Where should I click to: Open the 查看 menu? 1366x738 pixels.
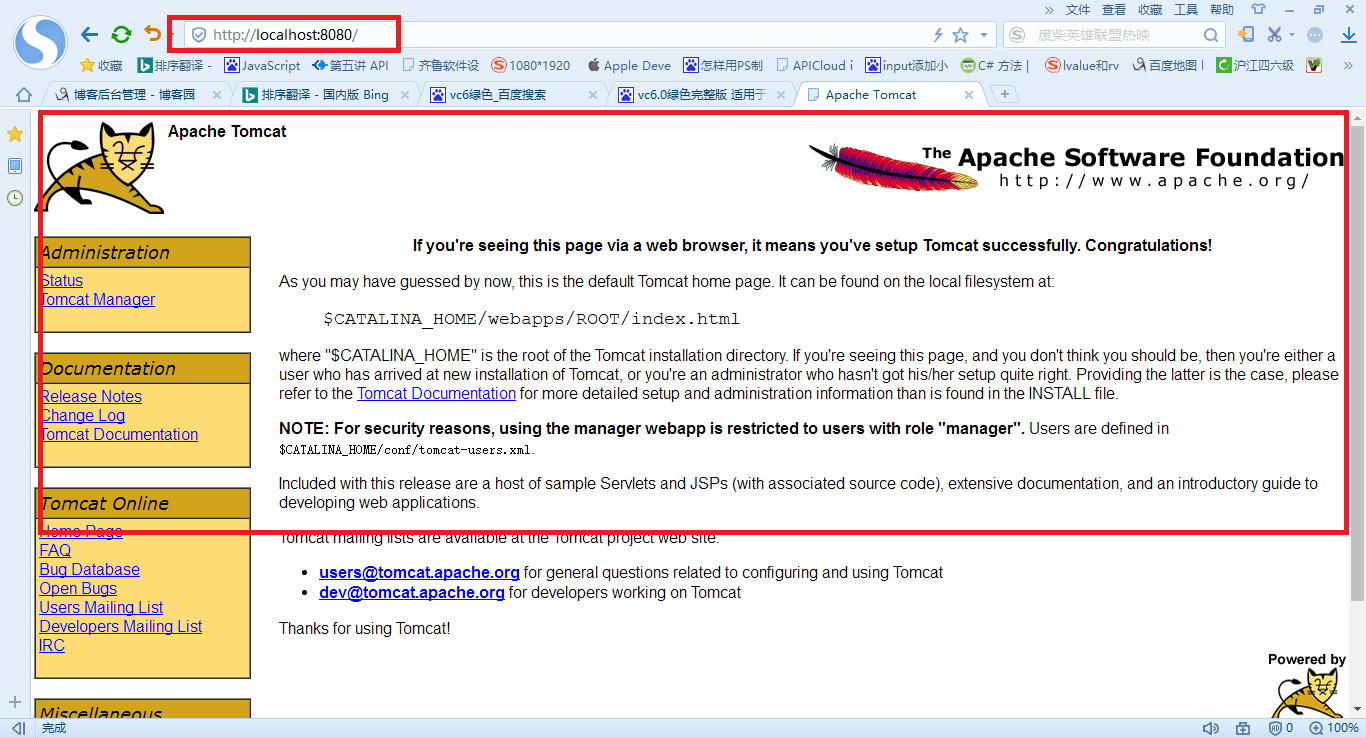point(1114,9)
